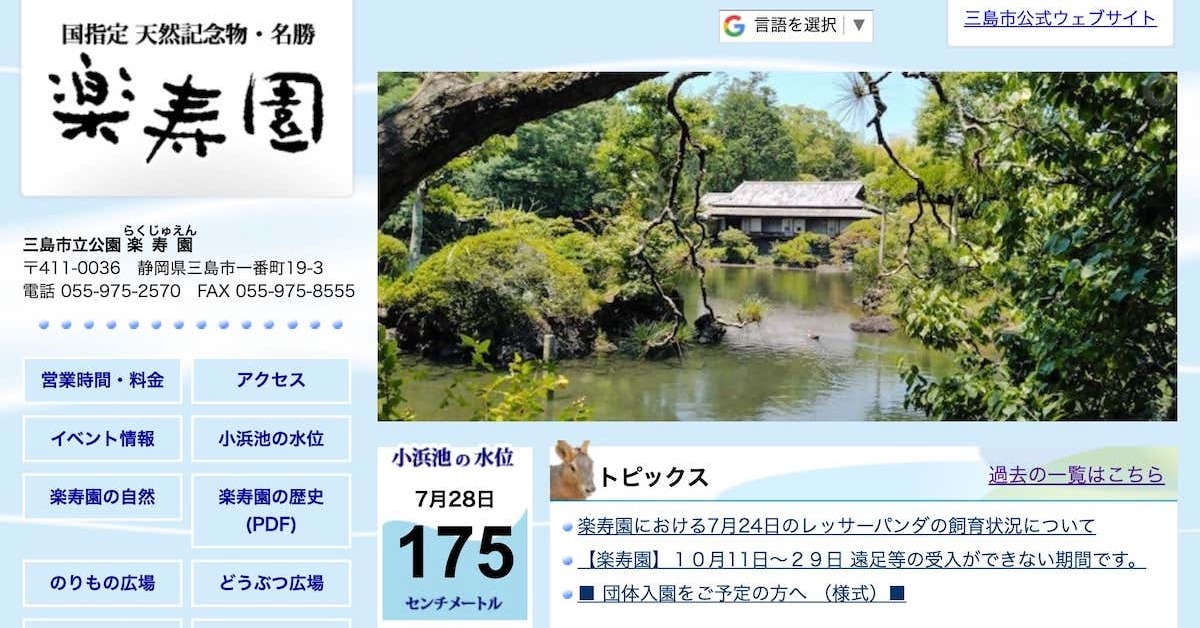Image resolution: width=1200 pixels, height=628 pixels.
Task: Go to のりもの広場 page
Action: 102,583
